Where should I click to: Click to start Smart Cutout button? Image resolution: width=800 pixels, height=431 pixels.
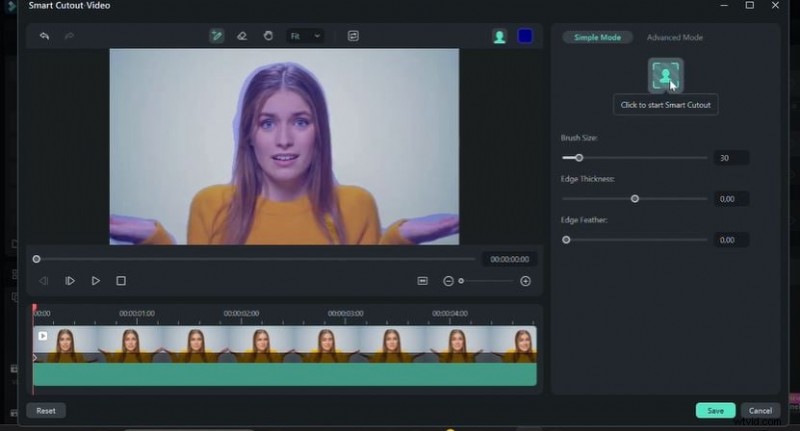click(x=665, y=75)
